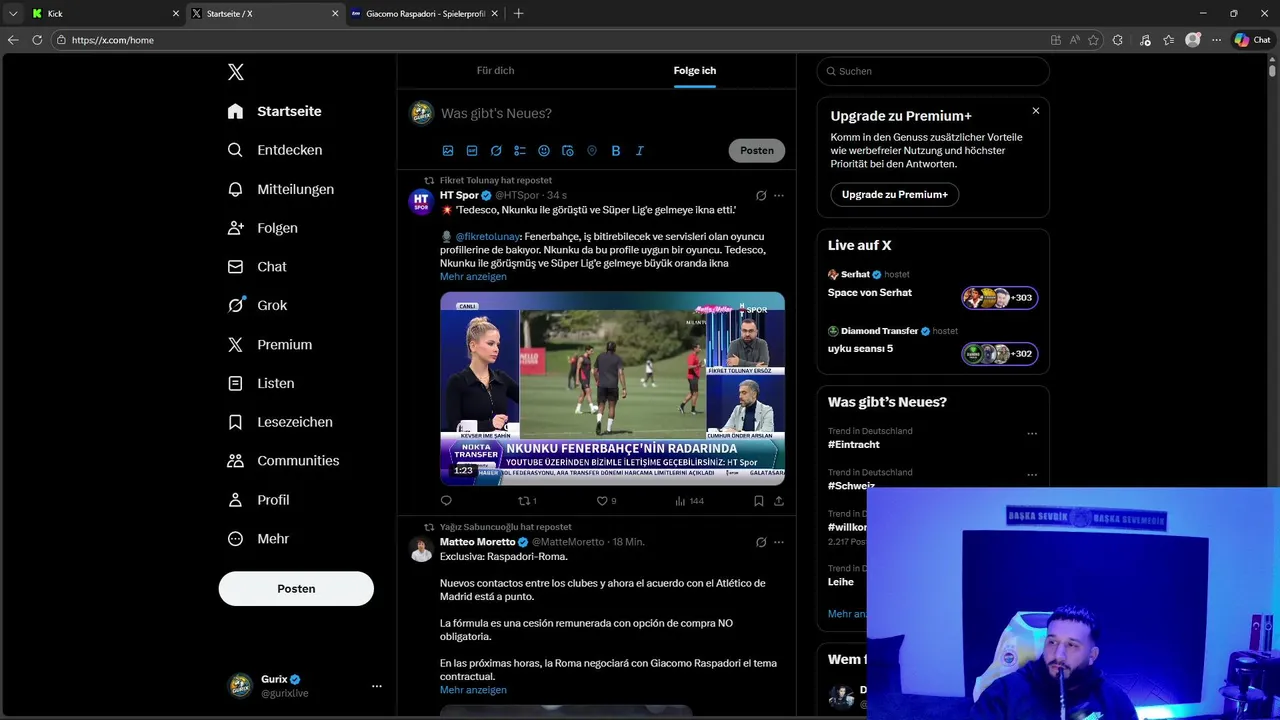Switch to the Kick browser tab
Viewport: 1280px width, 720px height.
(x=107, y=14)
